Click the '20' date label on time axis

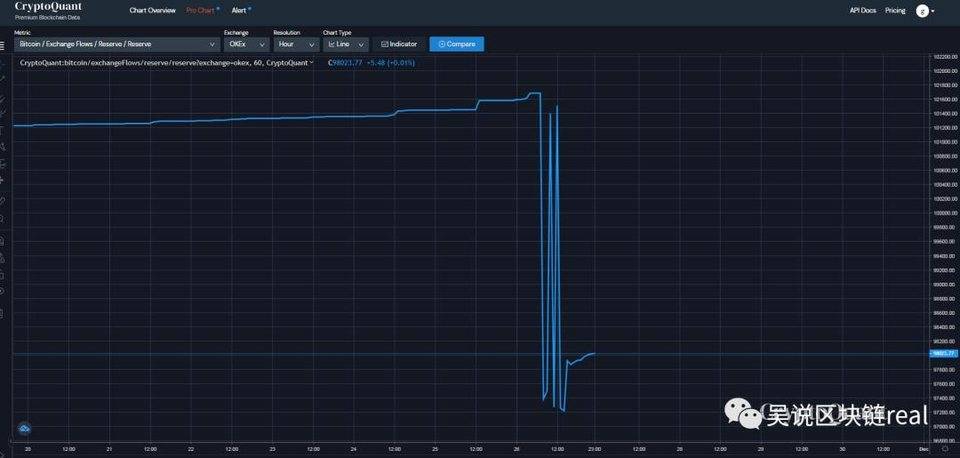click(x=28, y=449)
